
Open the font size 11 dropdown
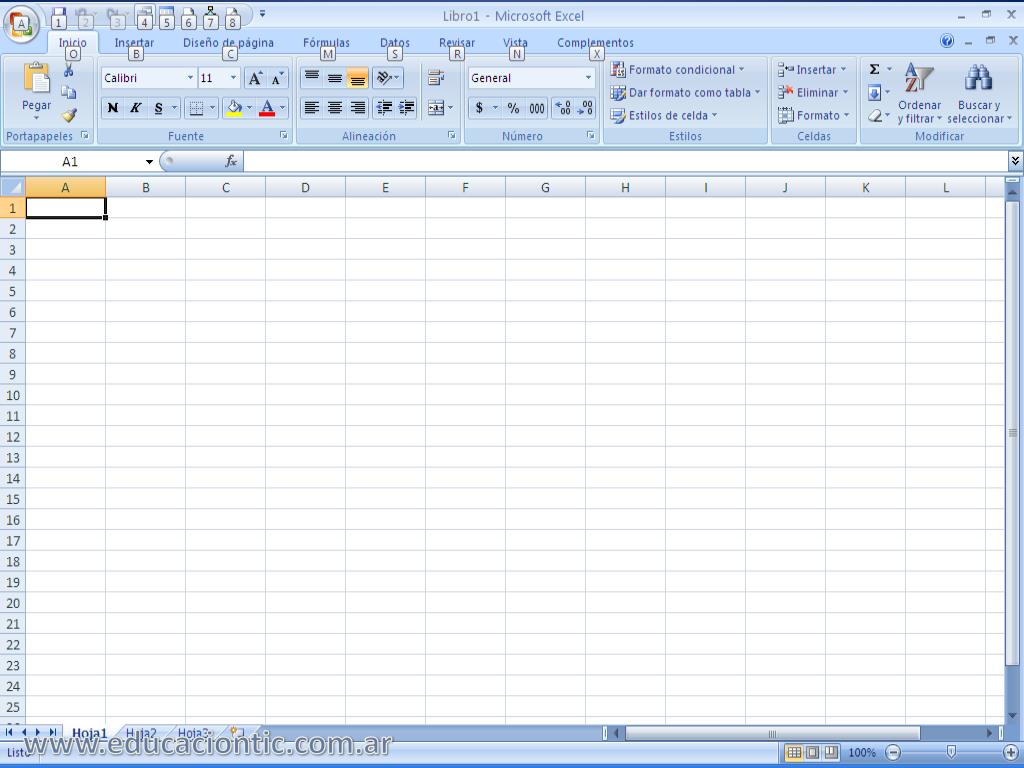click(x=233, y=78)
